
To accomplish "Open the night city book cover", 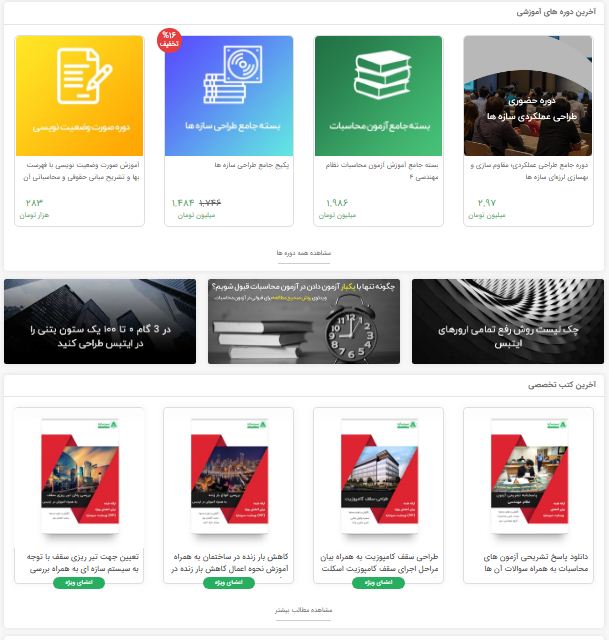I will (x=229, y=476).
